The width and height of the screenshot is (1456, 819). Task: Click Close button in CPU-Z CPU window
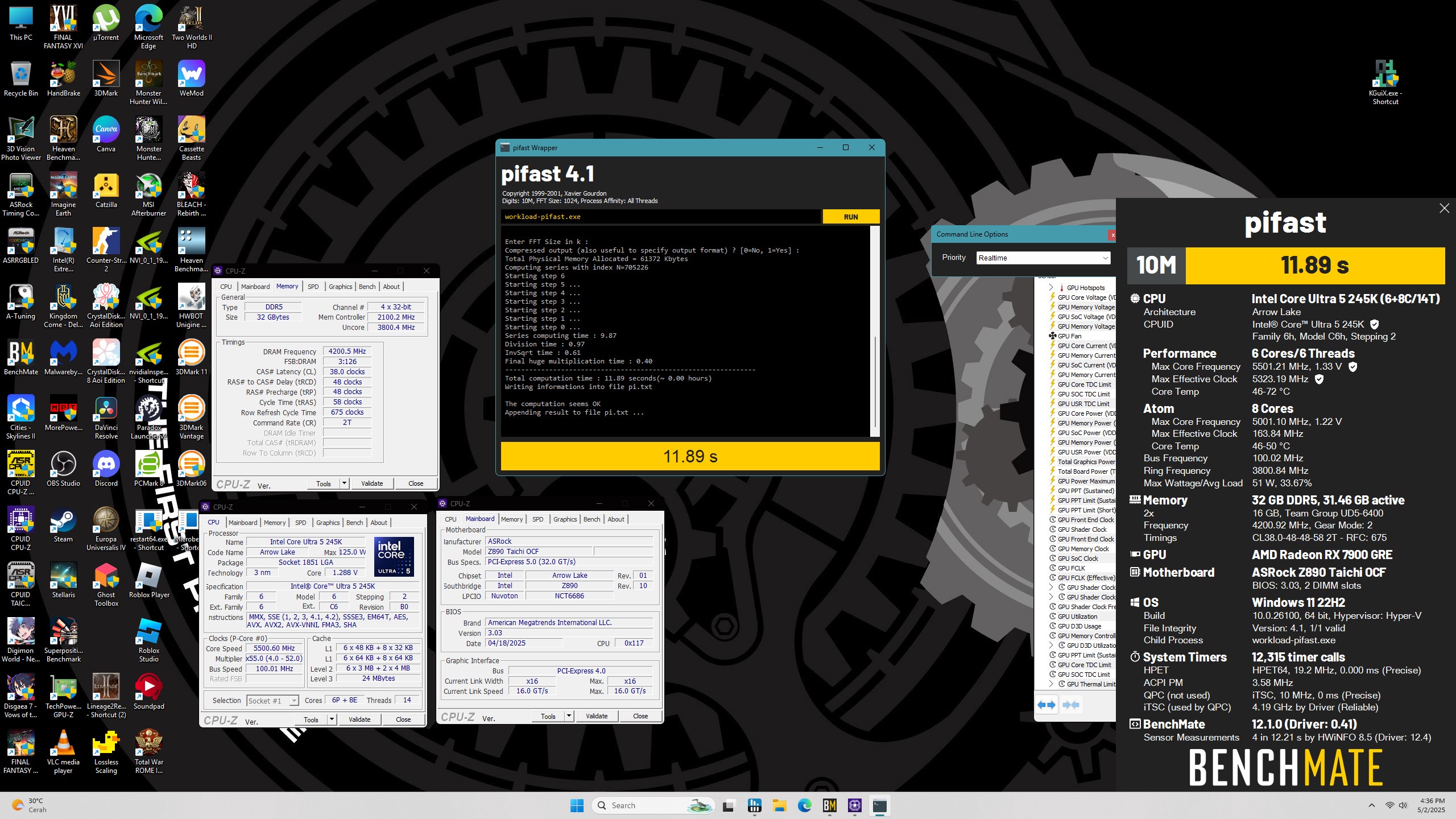[x=403, y=719]
